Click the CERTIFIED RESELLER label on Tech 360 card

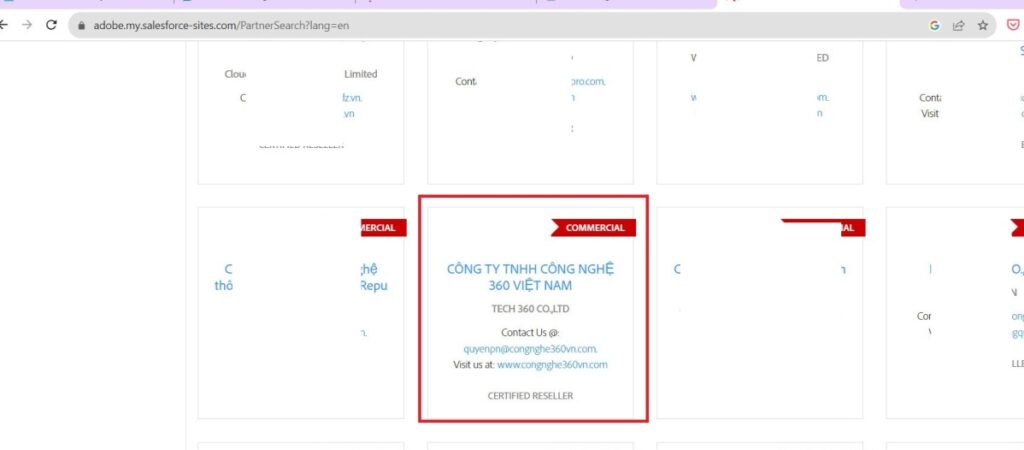click(x=530, y=396)
